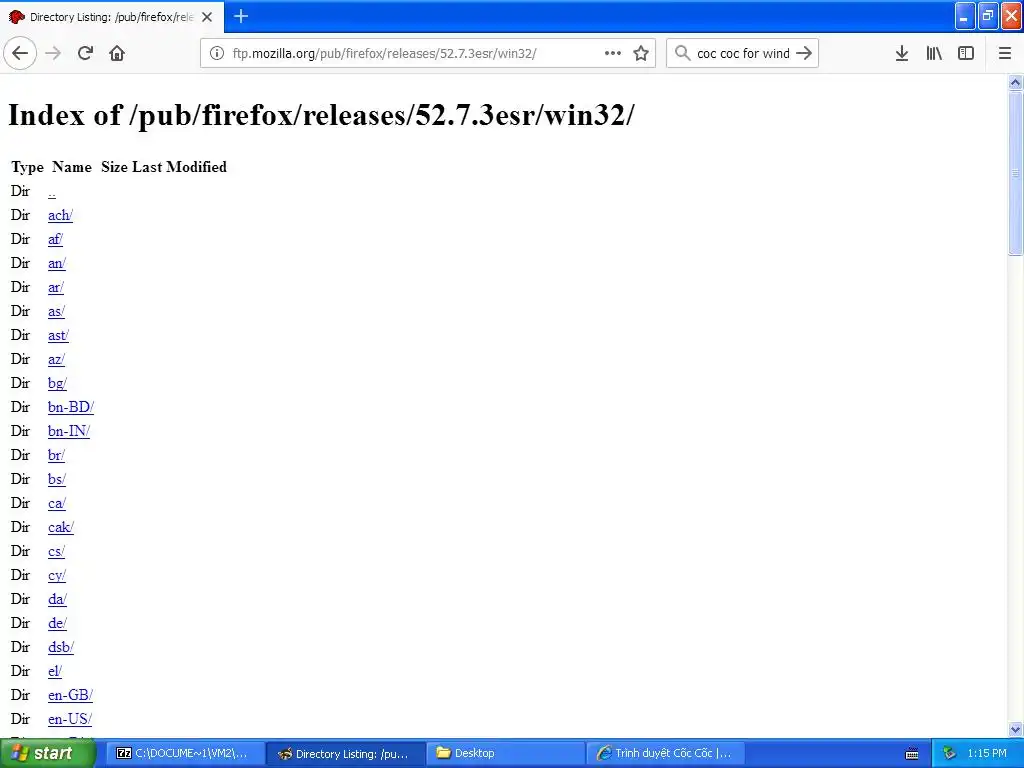Switch to 7-Zip C:\DOCUME~1 taskbar window
This screenshot has width=1024, height=768.
(x=186, y=753)
